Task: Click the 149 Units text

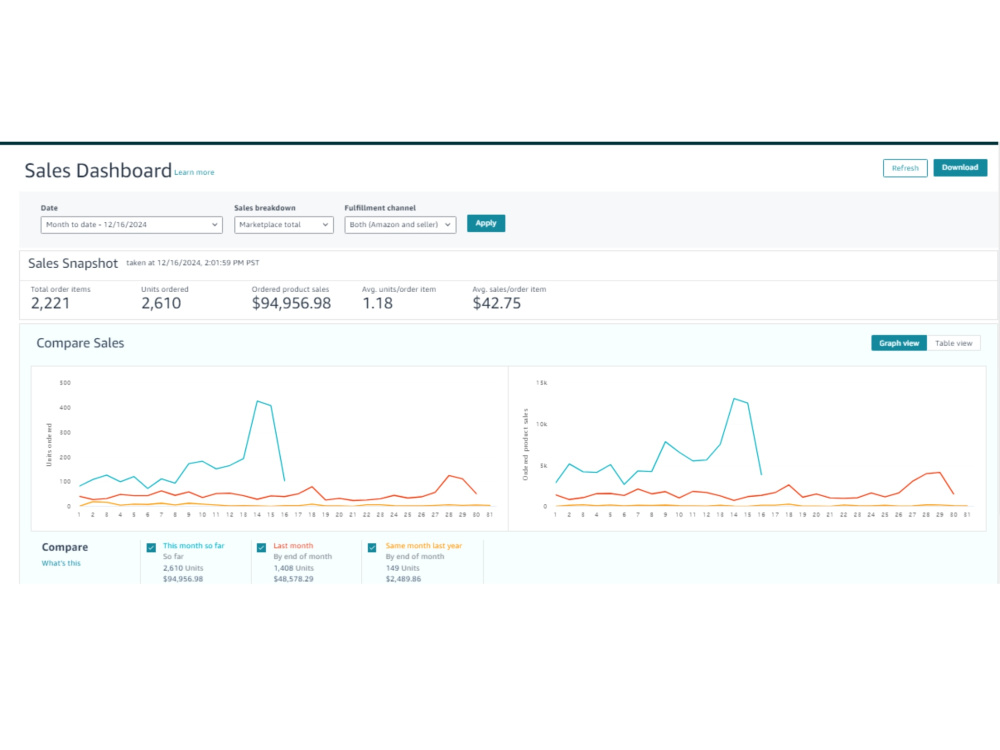Action: point(402,568)
